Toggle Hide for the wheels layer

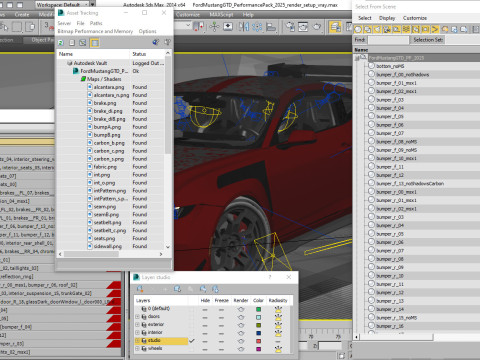(205, 349)
